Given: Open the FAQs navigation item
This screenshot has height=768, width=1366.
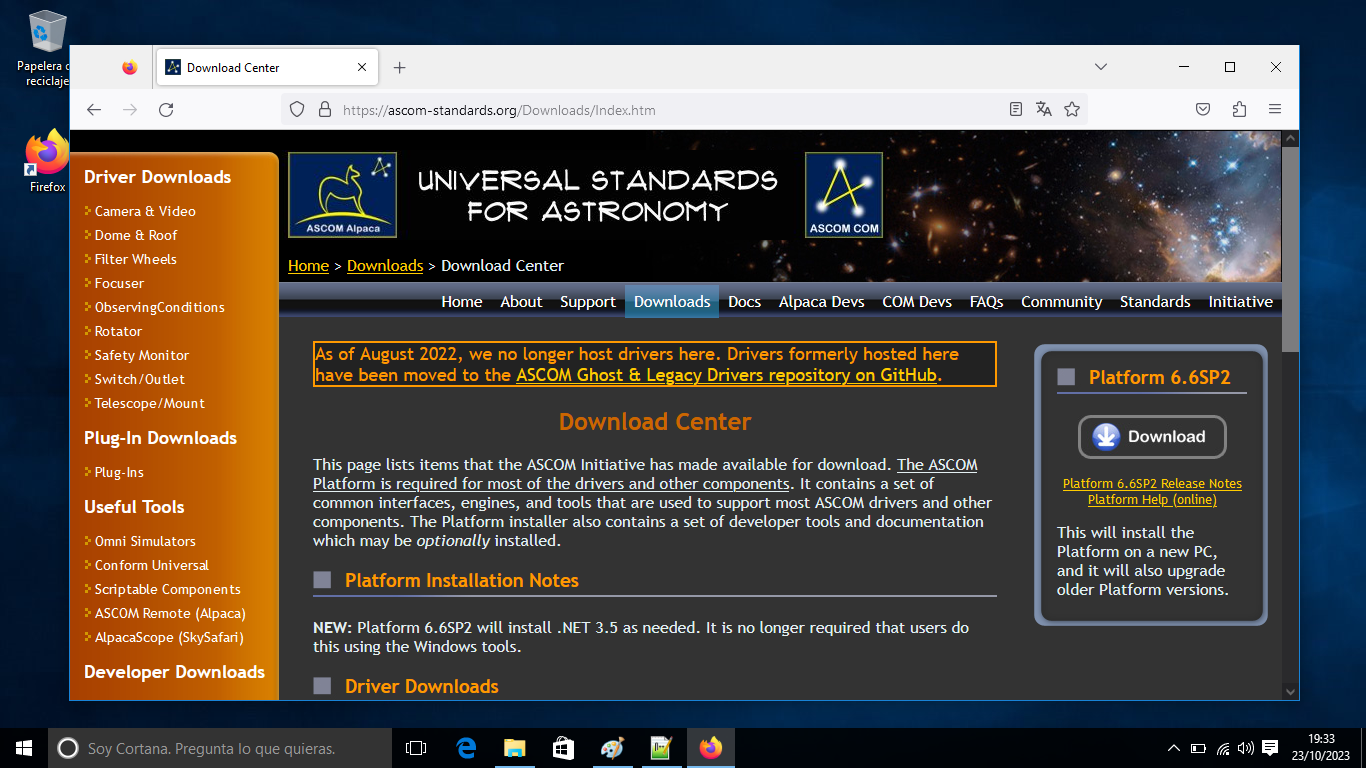Looking at the screenshot, I should [x=986, y=302].
